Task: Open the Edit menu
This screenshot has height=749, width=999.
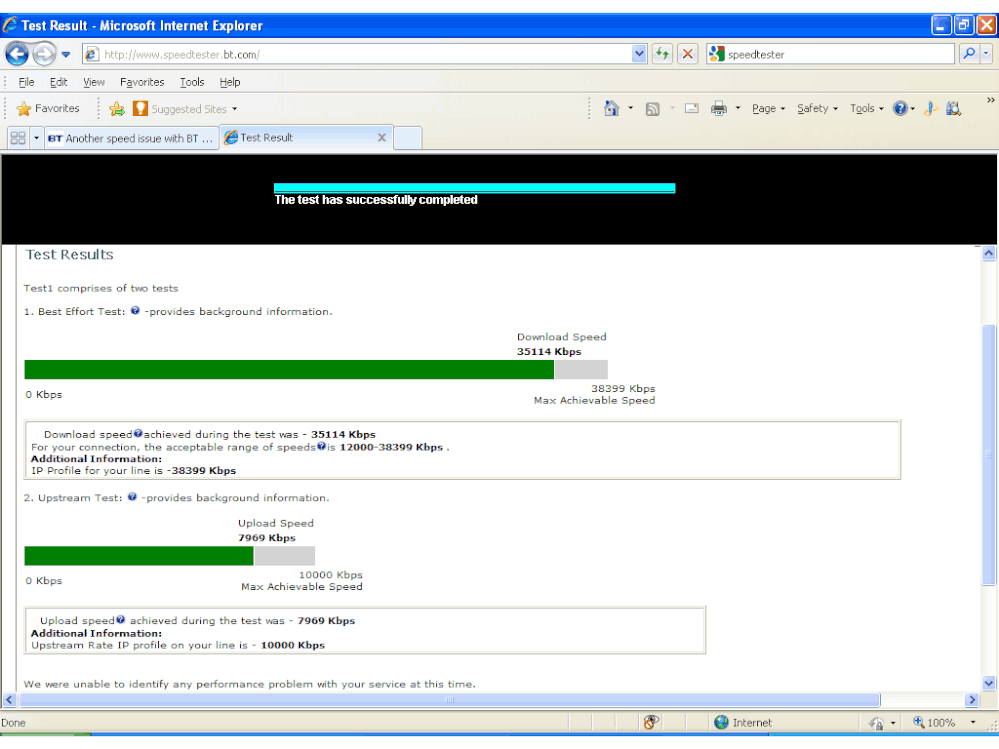Action: 59,82
